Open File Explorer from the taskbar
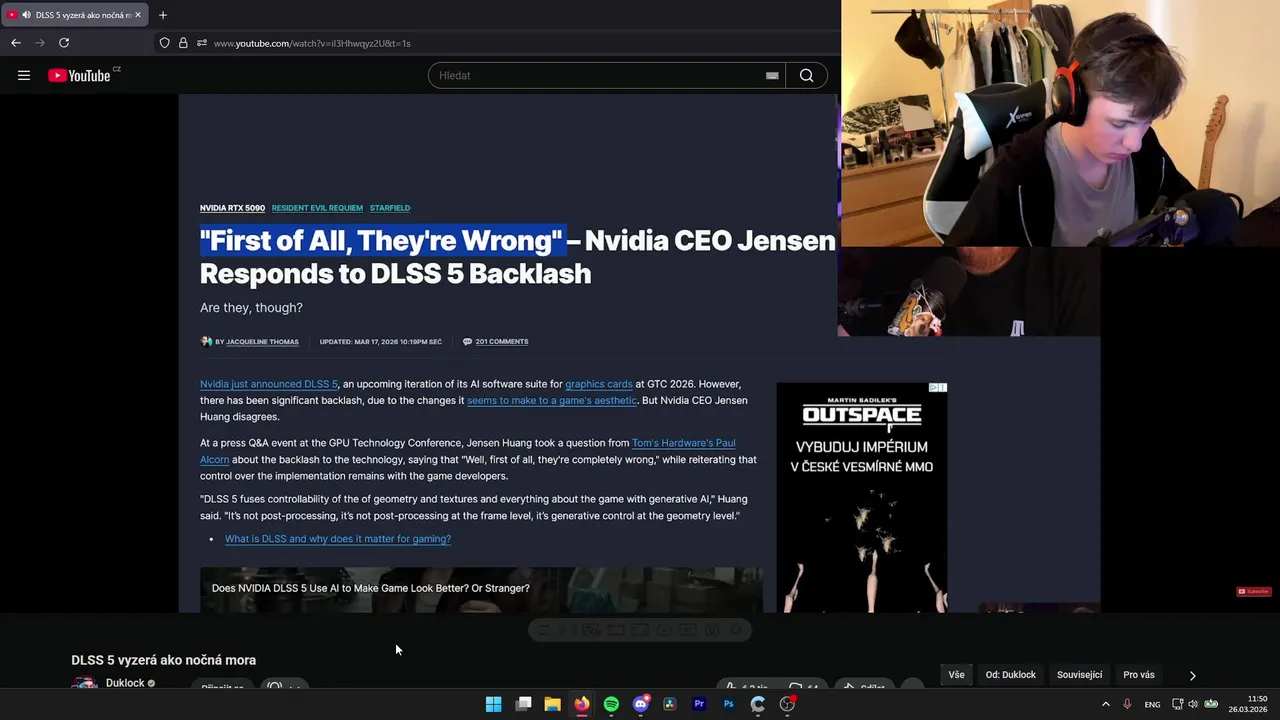The image size is (1280, 720). (552, 704)
